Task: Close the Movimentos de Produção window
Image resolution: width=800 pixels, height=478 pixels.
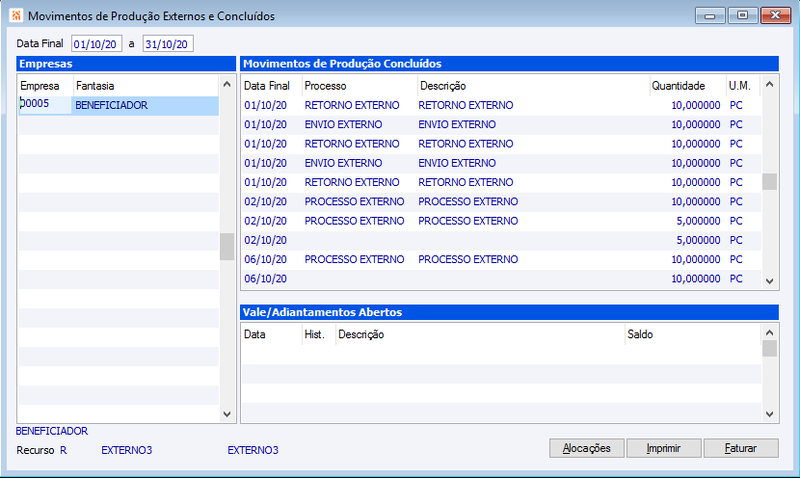Action: tap(776, 16)
